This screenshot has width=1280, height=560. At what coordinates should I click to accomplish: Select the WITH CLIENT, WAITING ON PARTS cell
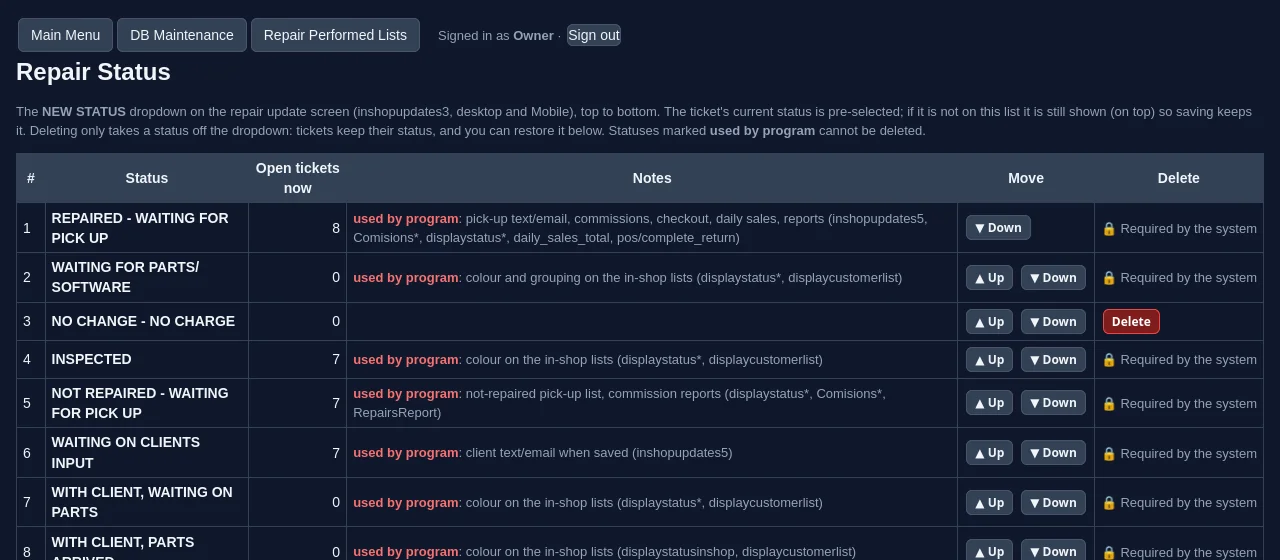pyautogui.click(x=147, y=503)
